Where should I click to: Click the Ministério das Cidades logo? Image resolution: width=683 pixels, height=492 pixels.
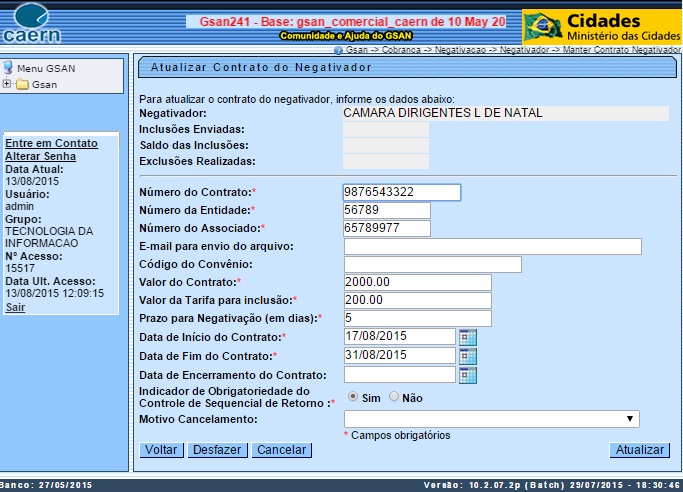602,27
